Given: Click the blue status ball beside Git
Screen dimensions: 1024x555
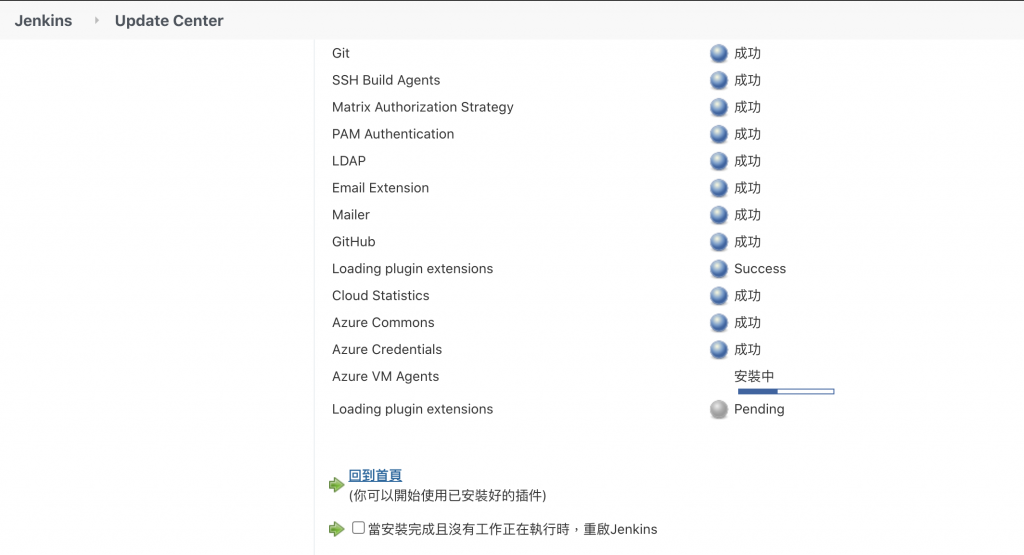Looking at the screenshot, I should (718, 54).
